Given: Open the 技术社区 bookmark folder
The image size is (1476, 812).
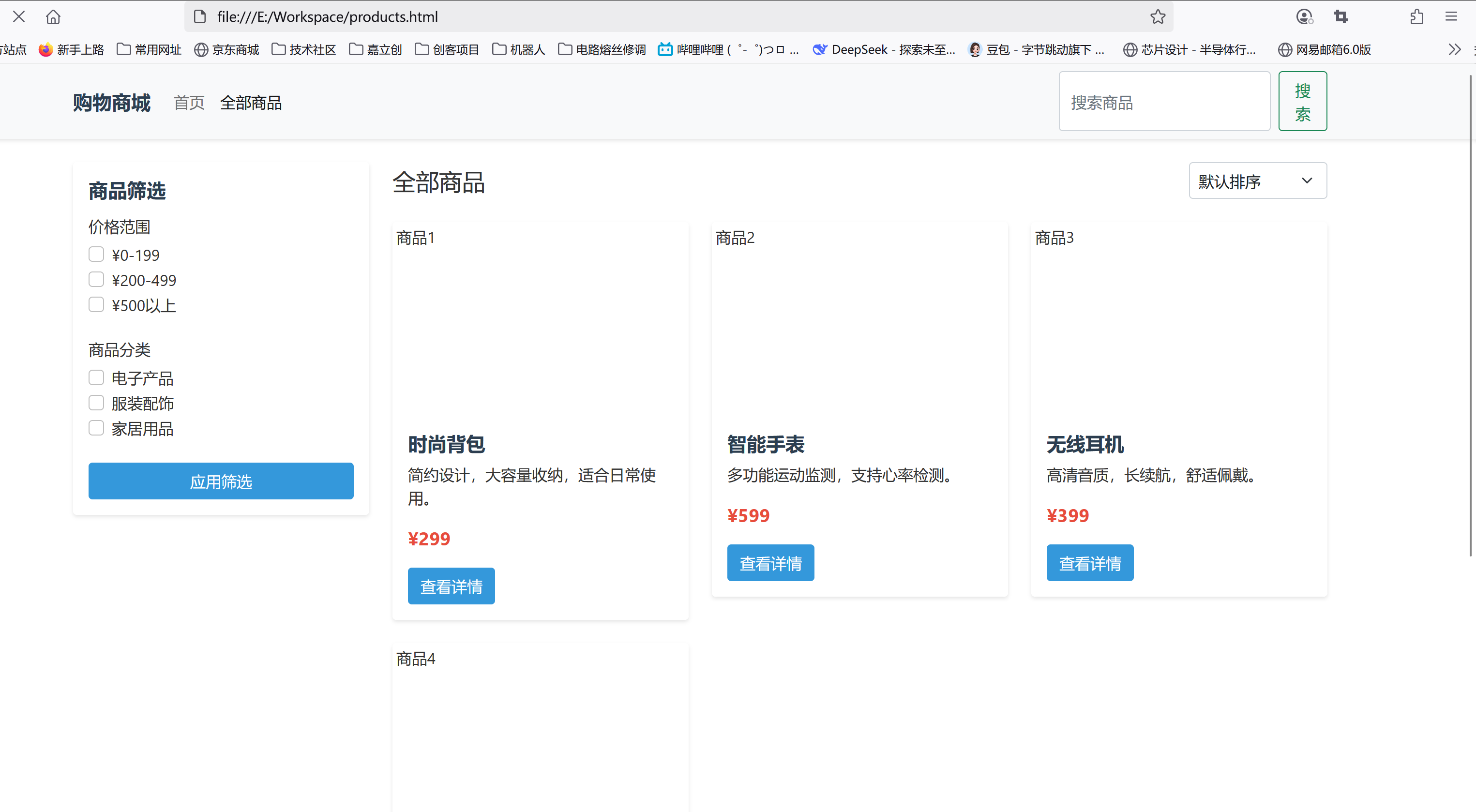Looking at the screenshot, I should coord(304,50).
